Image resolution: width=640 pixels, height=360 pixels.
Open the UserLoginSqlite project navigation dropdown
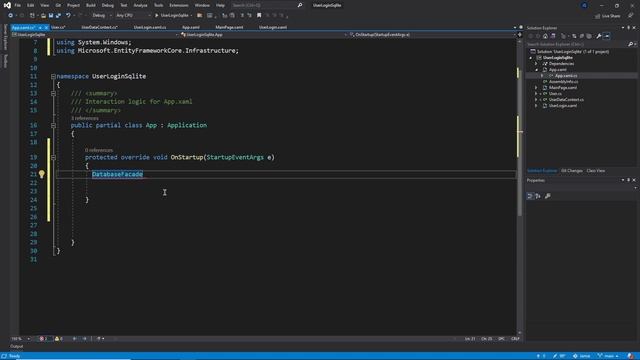tap(95, 35)
